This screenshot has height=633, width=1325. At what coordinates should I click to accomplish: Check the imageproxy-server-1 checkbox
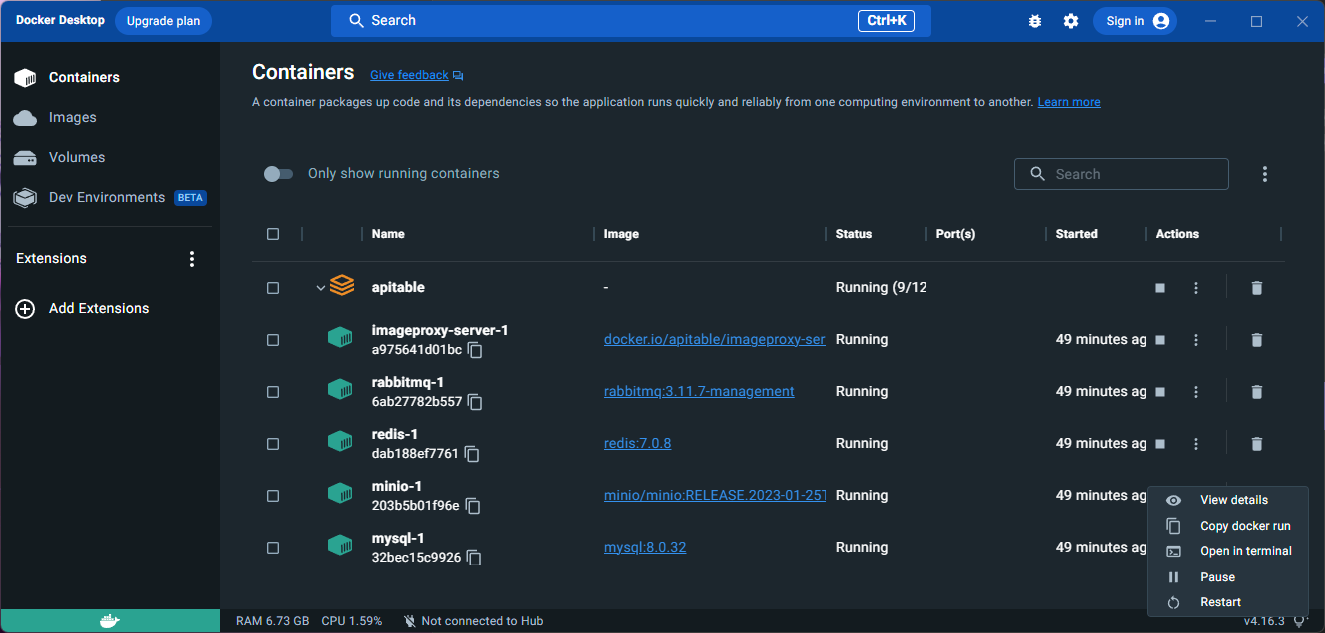tap(273, 340)
